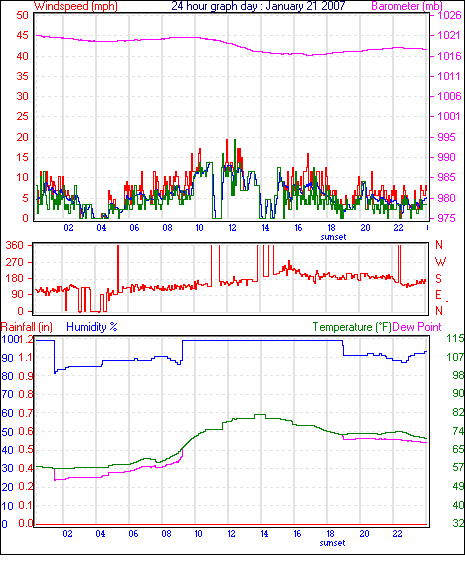
Task: Click hour 04 on the windspeed chart time axis
Action: [101, 228]
